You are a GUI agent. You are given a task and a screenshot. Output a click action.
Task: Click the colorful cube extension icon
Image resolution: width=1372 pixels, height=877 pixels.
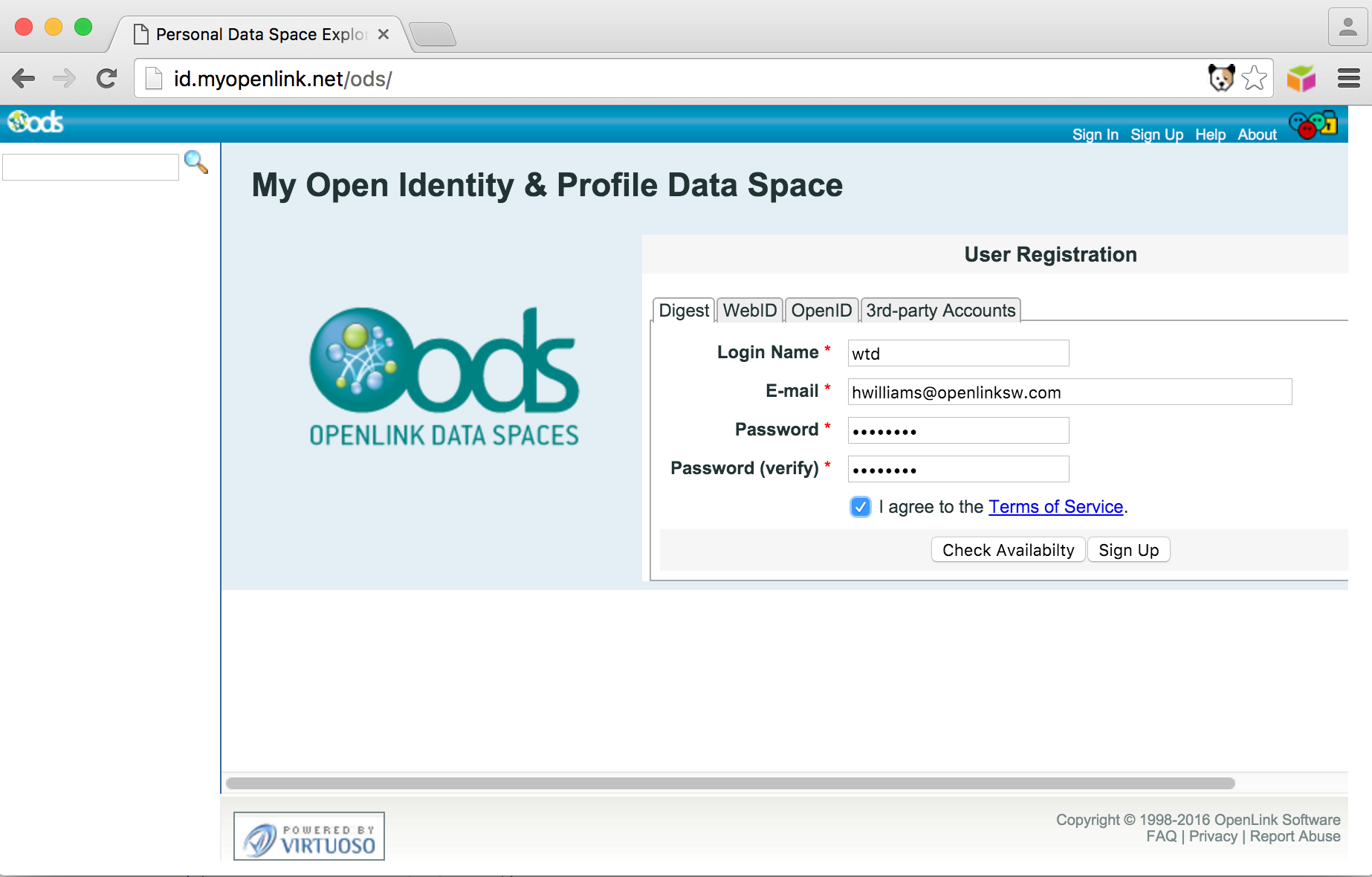(x=1301, y=78)
